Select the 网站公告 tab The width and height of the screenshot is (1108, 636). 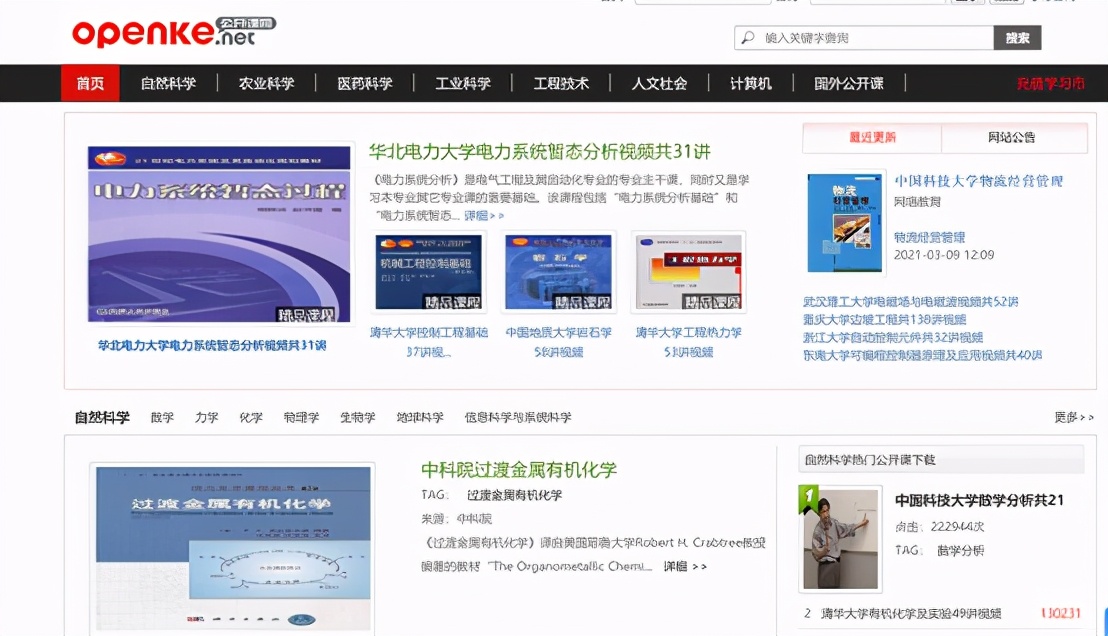pyautogui.click(x=1012, y=137)
